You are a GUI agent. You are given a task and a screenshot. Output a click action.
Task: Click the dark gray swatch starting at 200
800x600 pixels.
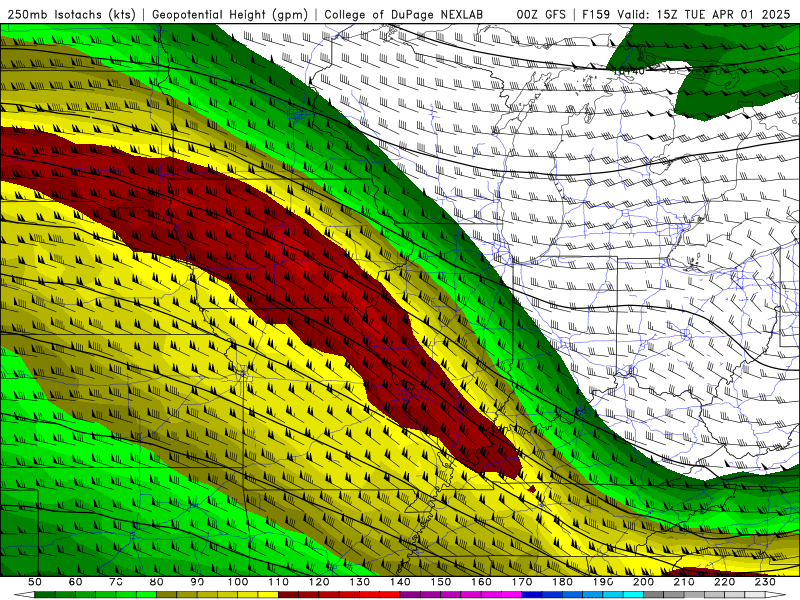(654, 595)
